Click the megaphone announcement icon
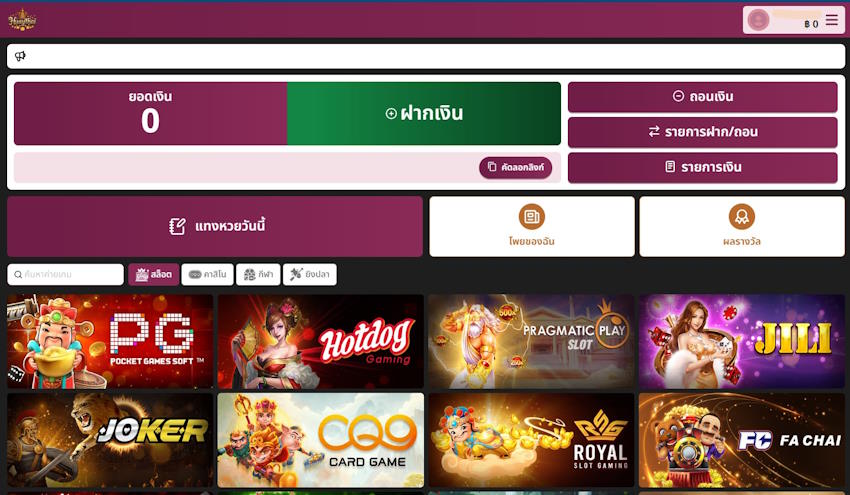 (x=20, y=56)
